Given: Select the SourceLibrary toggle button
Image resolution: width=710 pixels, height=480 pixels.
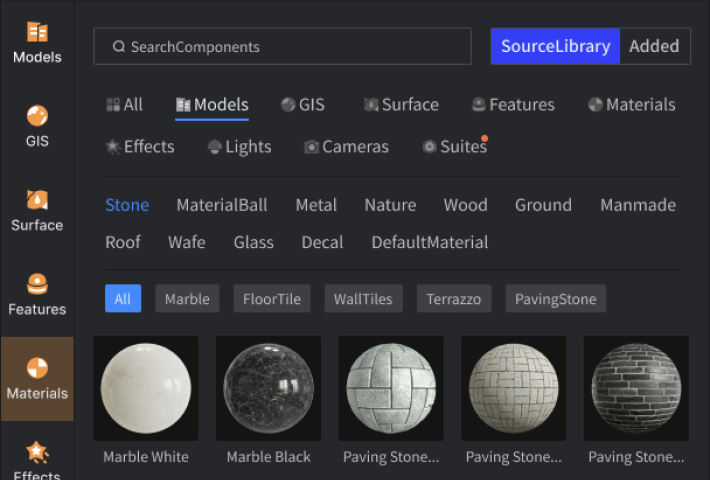Looking at the screenshot, I should pos(555,46).
